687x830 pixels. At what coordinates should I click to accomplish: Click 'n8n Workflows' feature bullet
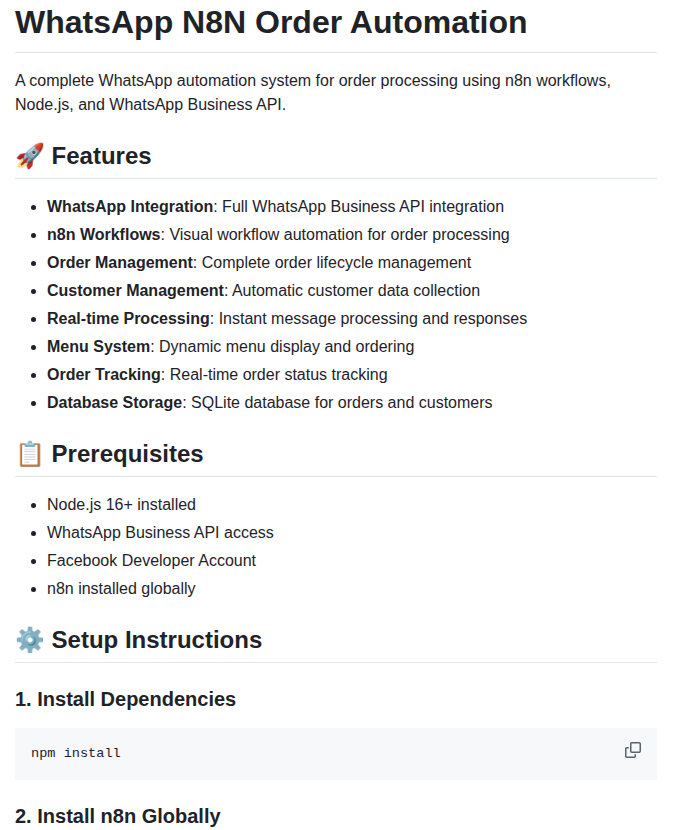pos(278,234)
